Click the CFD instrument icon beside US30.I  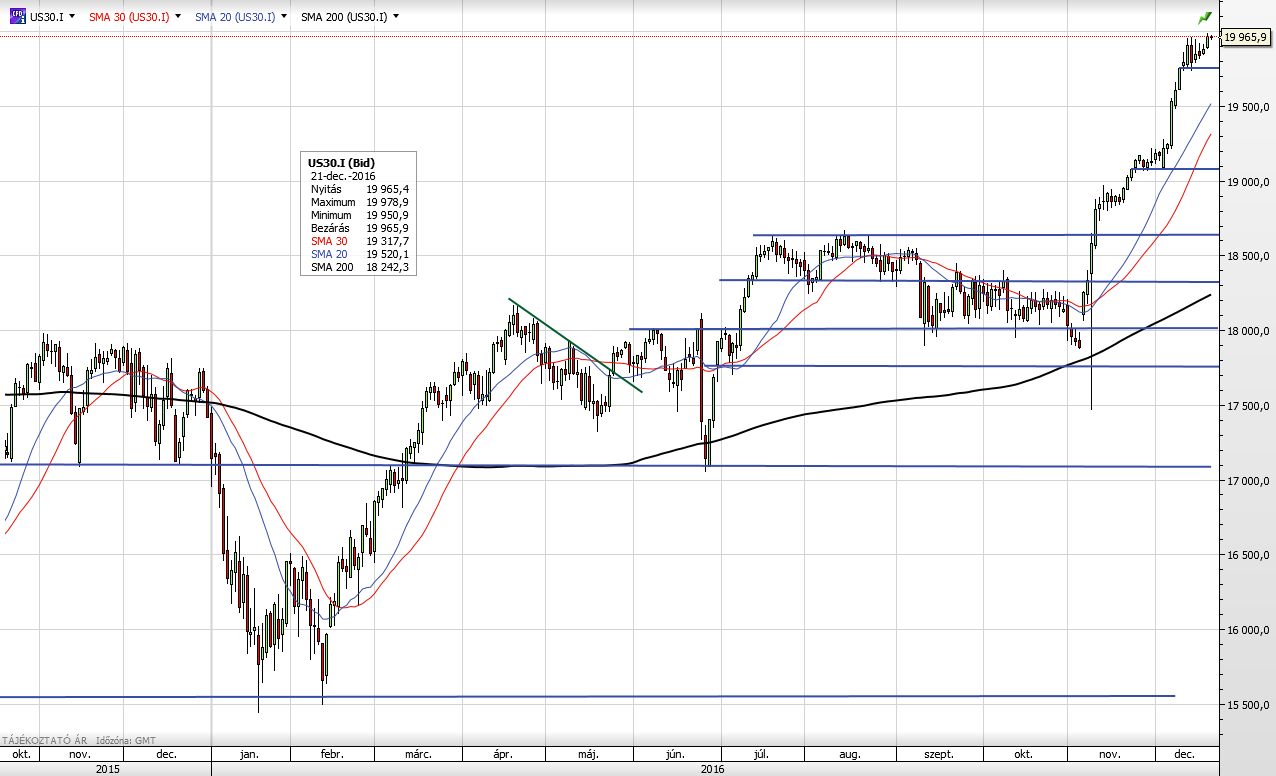click(x=16, y=16)
